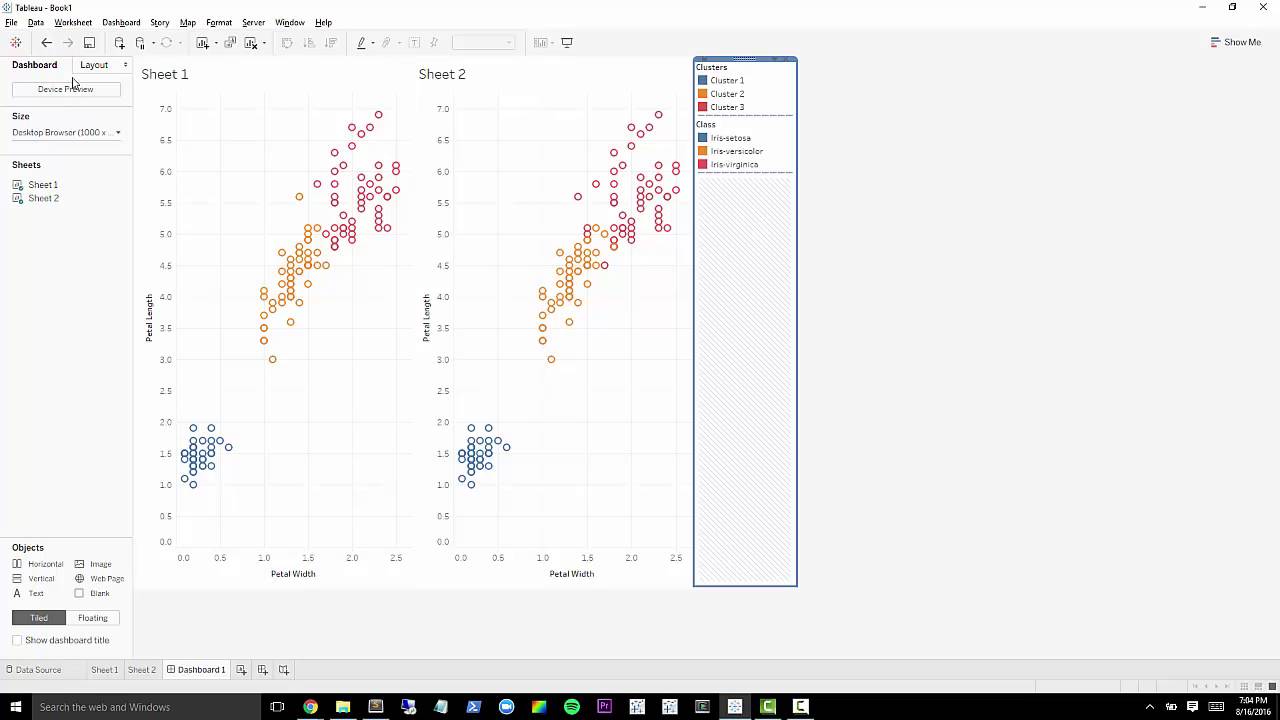Click the Pause auto updates icon
The height and width of the screenshot is (720, 1280).
click(x=141, y=42)
